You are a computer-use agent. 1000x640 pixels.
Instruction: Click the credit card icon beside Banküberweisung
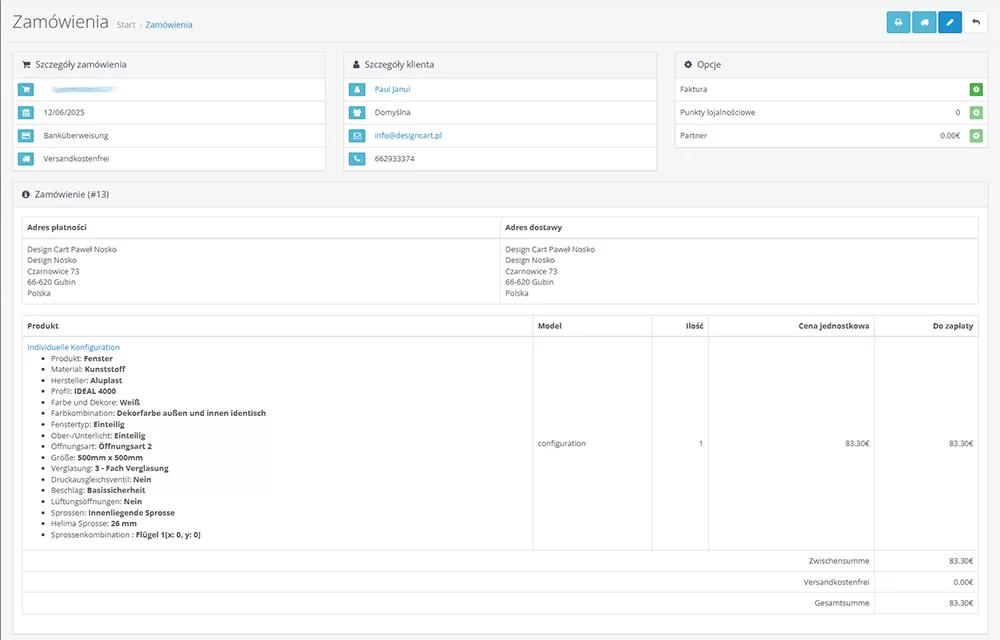pos(26,136)
